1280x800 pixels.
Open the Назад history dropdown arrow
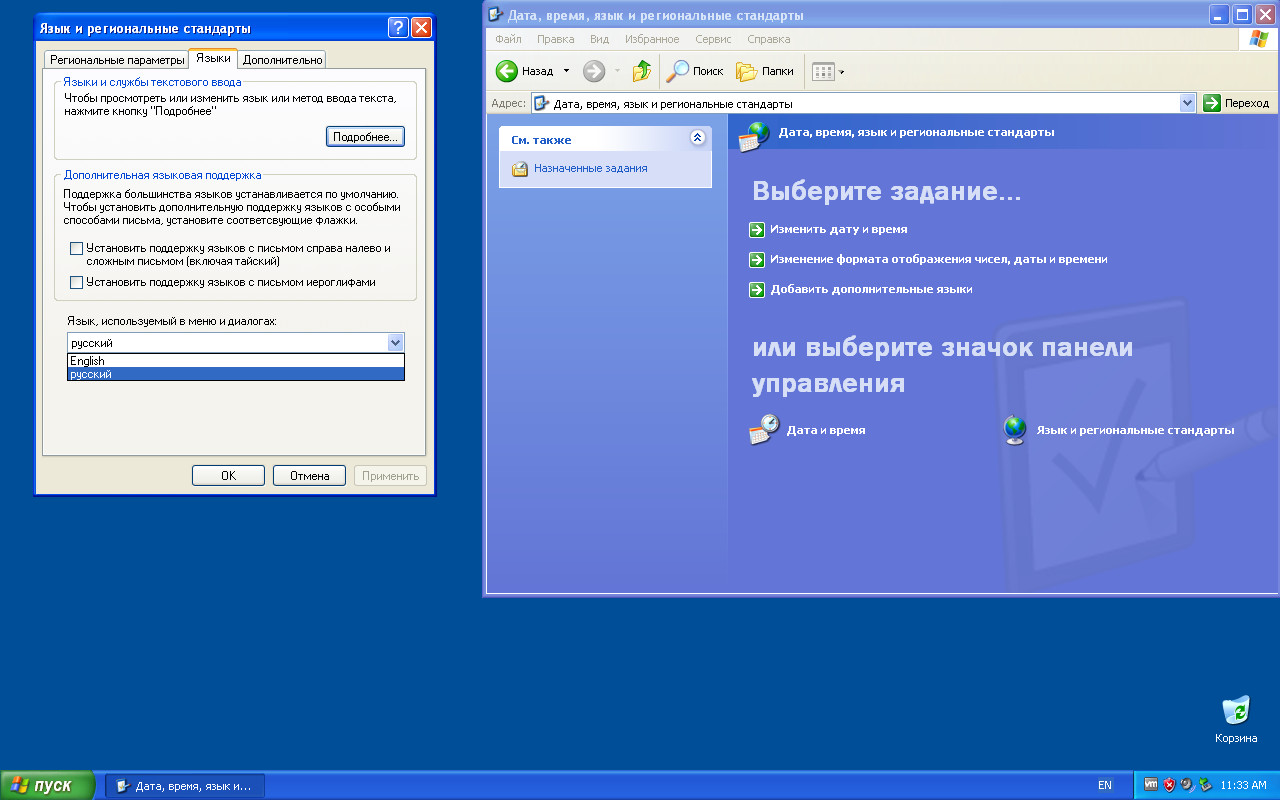(566, 71)
